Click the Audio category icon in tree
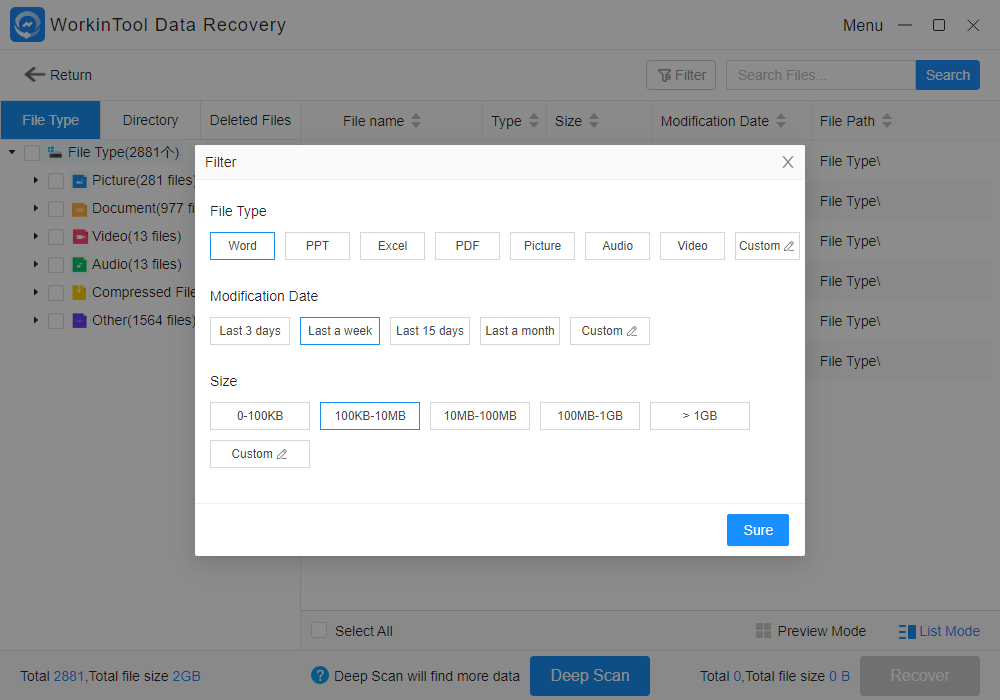The image size is (1000, 700). point(79,265)
